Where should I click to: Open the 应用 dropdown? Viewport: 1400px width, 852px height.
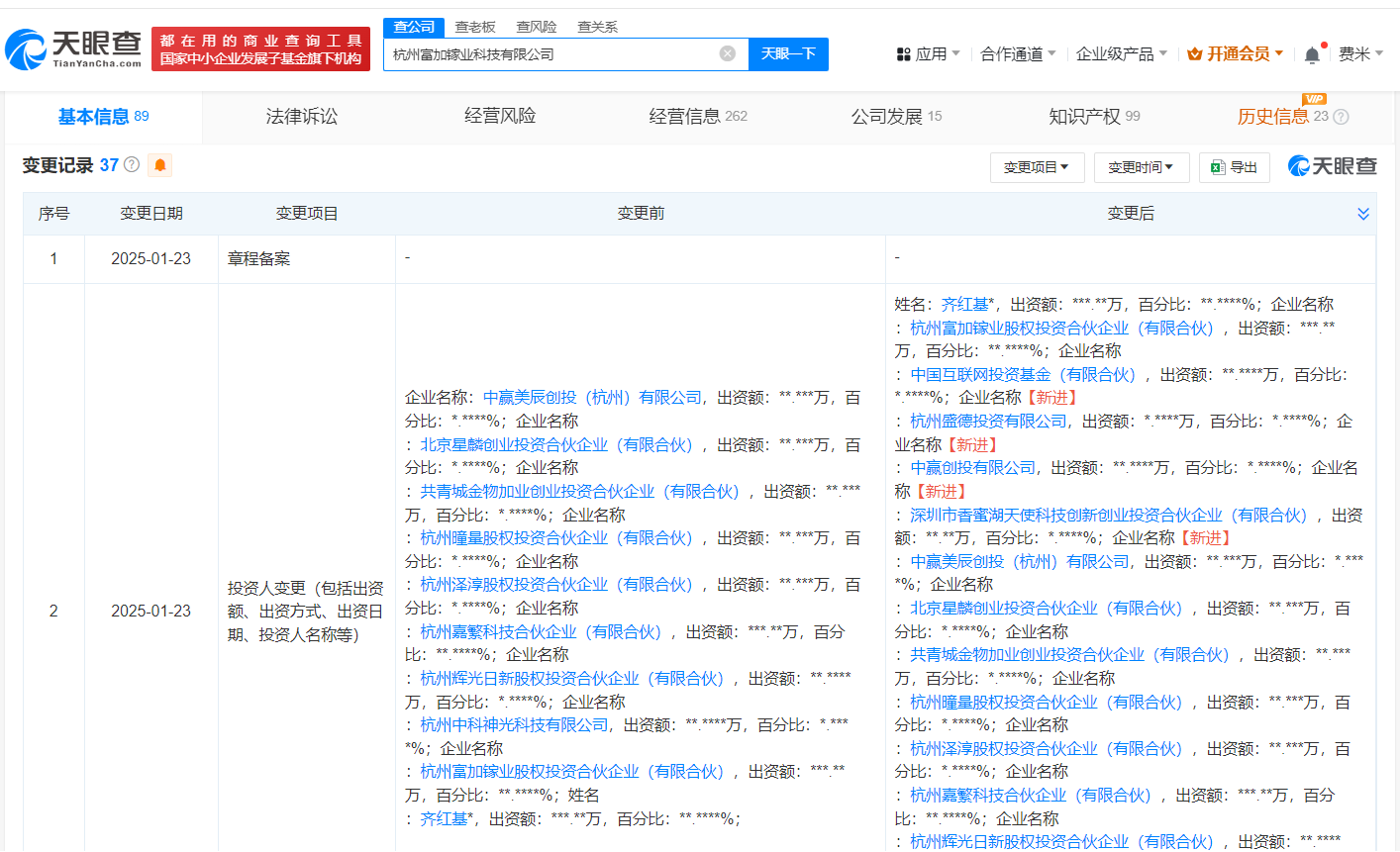coord(928,54)
